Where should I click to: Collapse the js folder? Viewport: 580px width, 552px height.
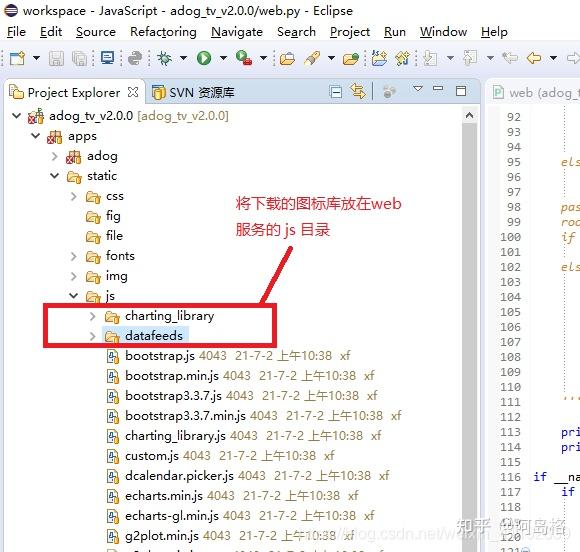pyautogui.click(x=74, y=296)
